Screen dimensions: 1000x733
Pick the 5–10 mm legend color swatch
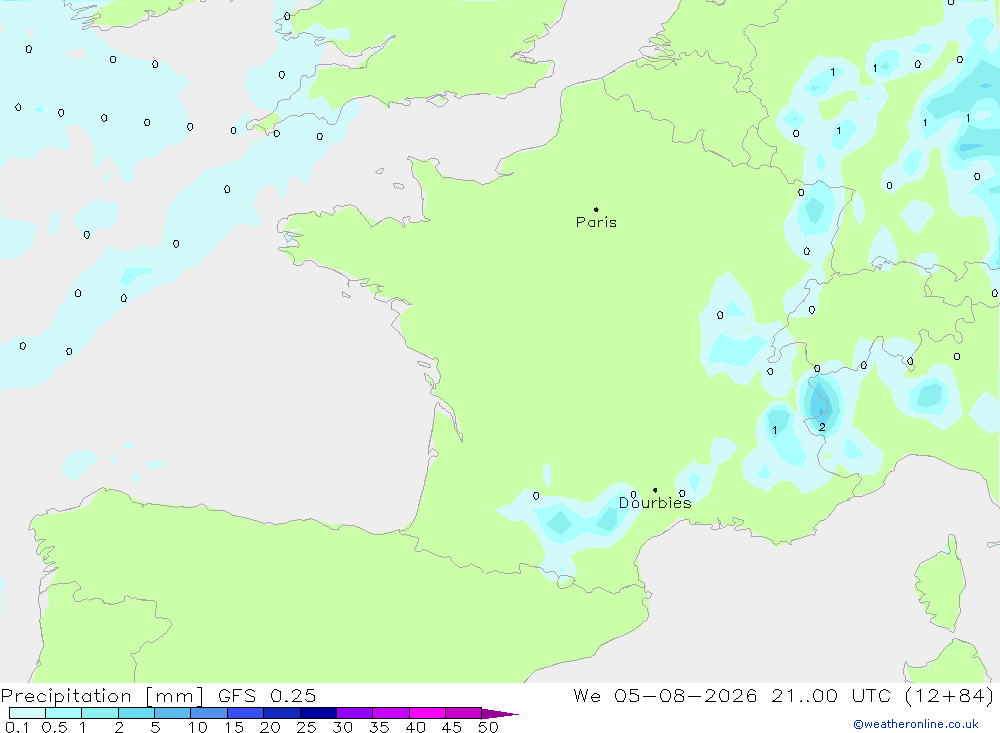pos(172,713)
